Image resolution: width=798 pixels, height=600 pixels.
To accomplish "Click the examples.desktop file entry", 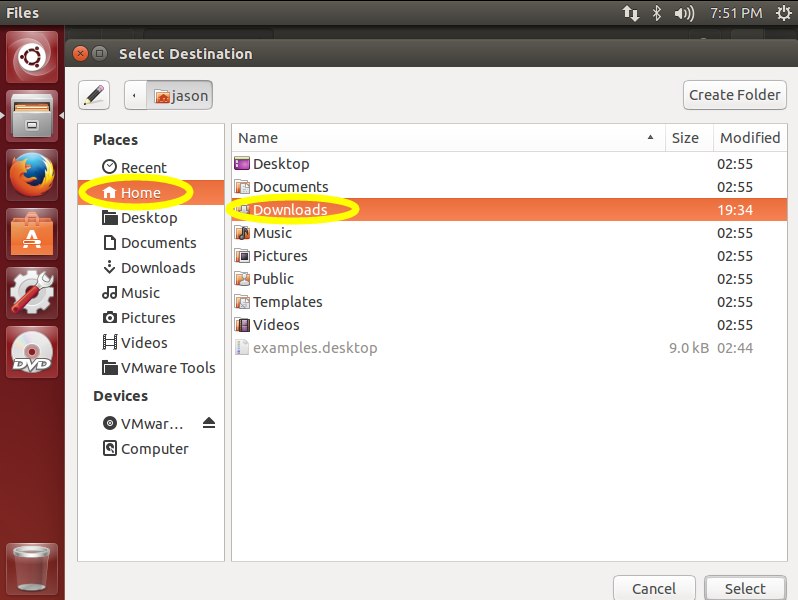I will point(509,348).
